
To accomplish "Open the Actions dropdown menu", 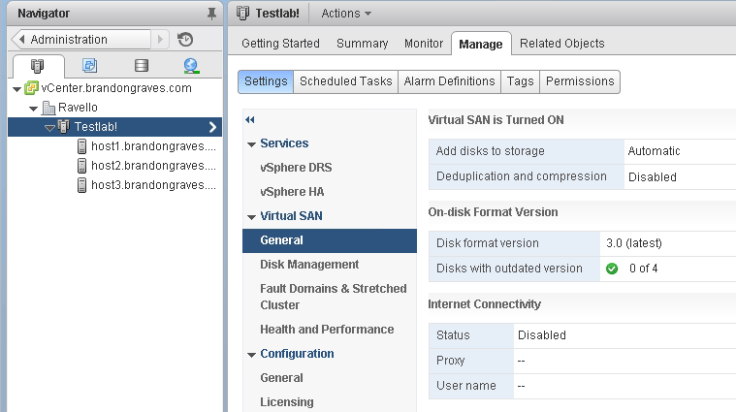I will tap(346, 14).
